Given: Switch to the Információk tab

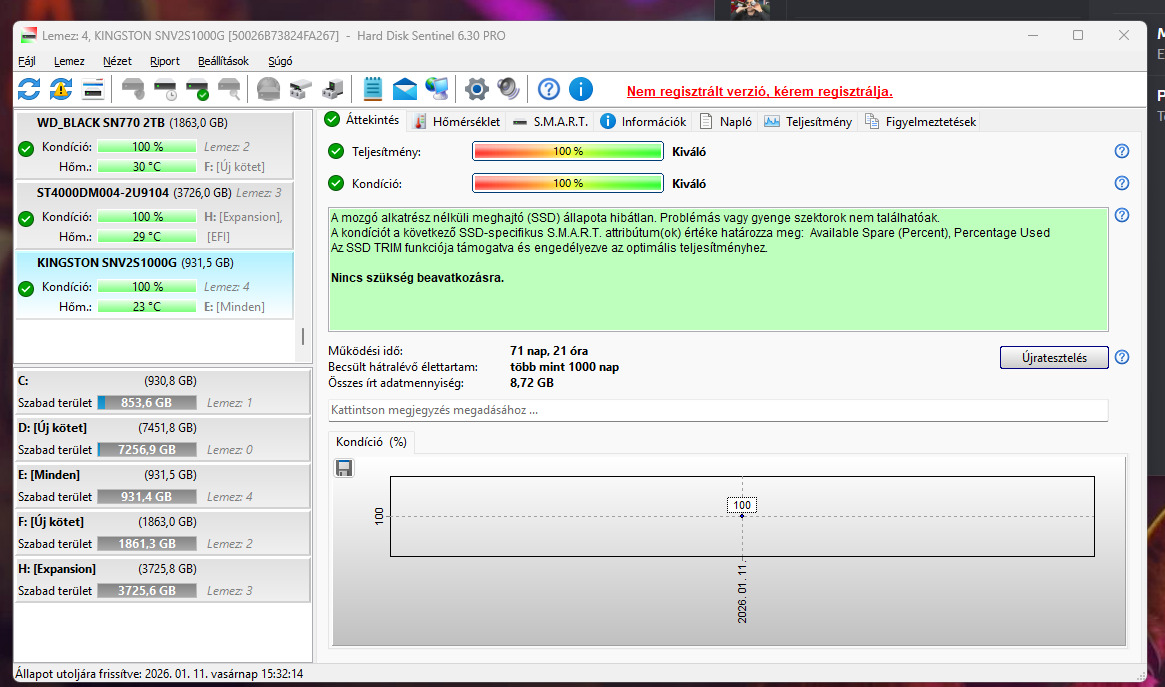Looking at the screenshot, I should pyautogui.click(x=643, y=122).
